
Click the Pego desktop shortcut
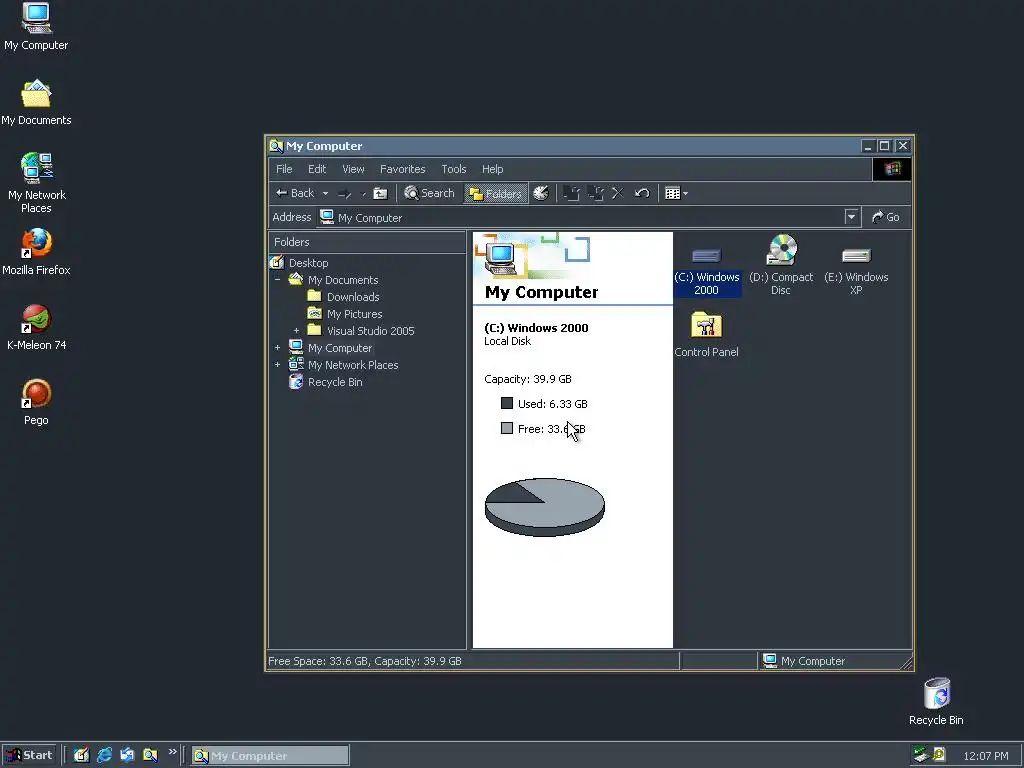[x=36, y=402]
